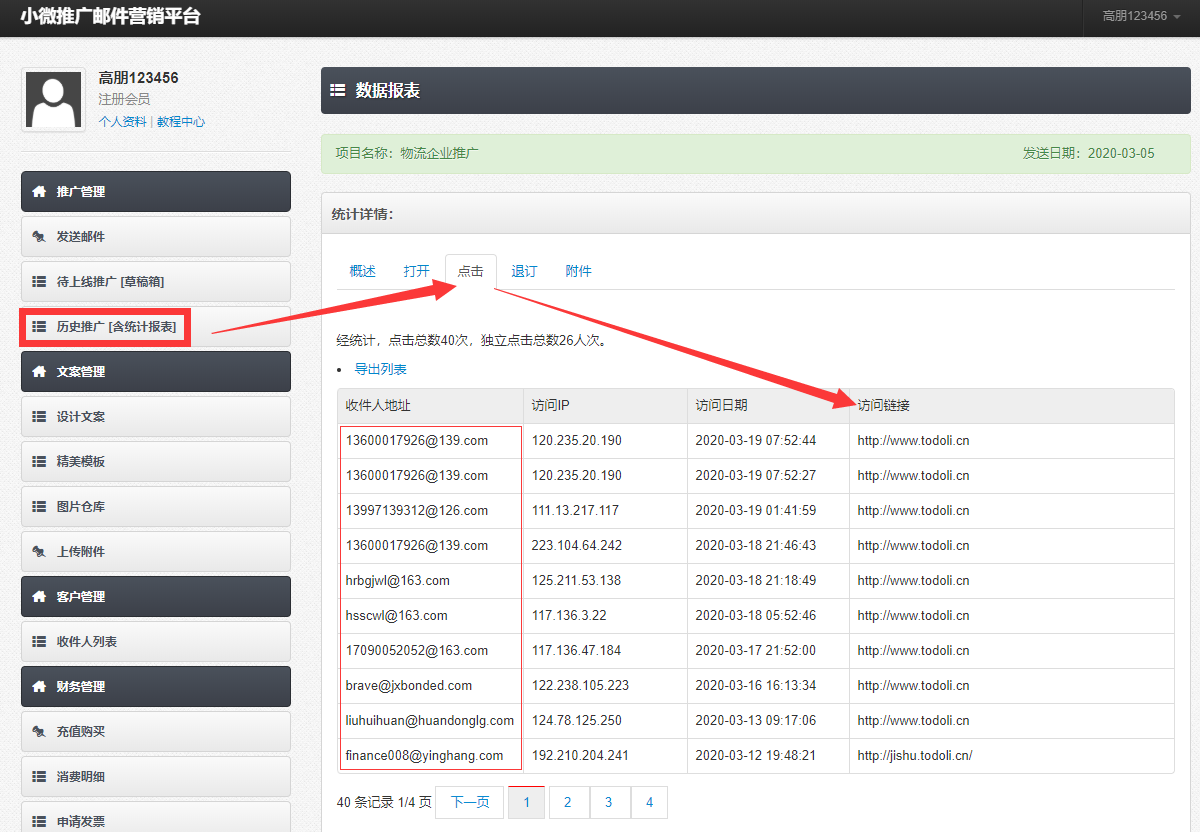Go to 上传附件 menu item
Screen dimensions: 1200x832
[156, 552]
